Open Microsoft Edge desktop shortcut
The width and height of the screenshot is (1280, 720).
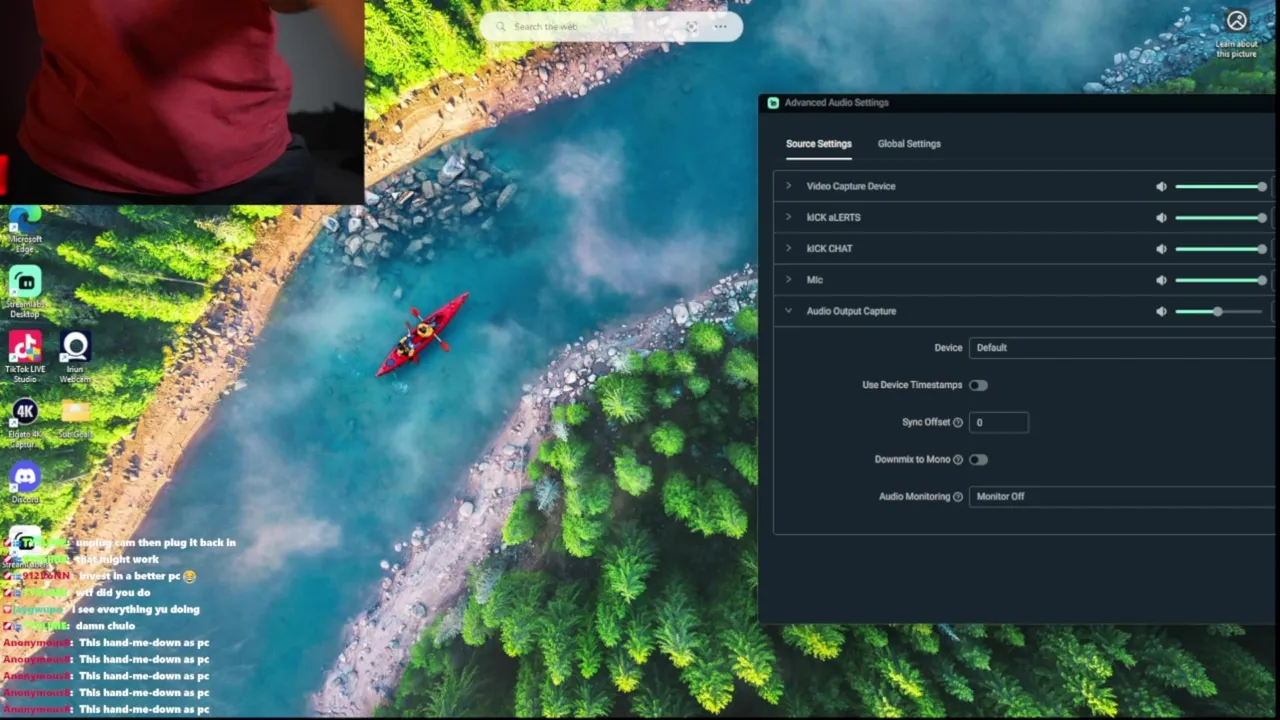pos(24,227)
